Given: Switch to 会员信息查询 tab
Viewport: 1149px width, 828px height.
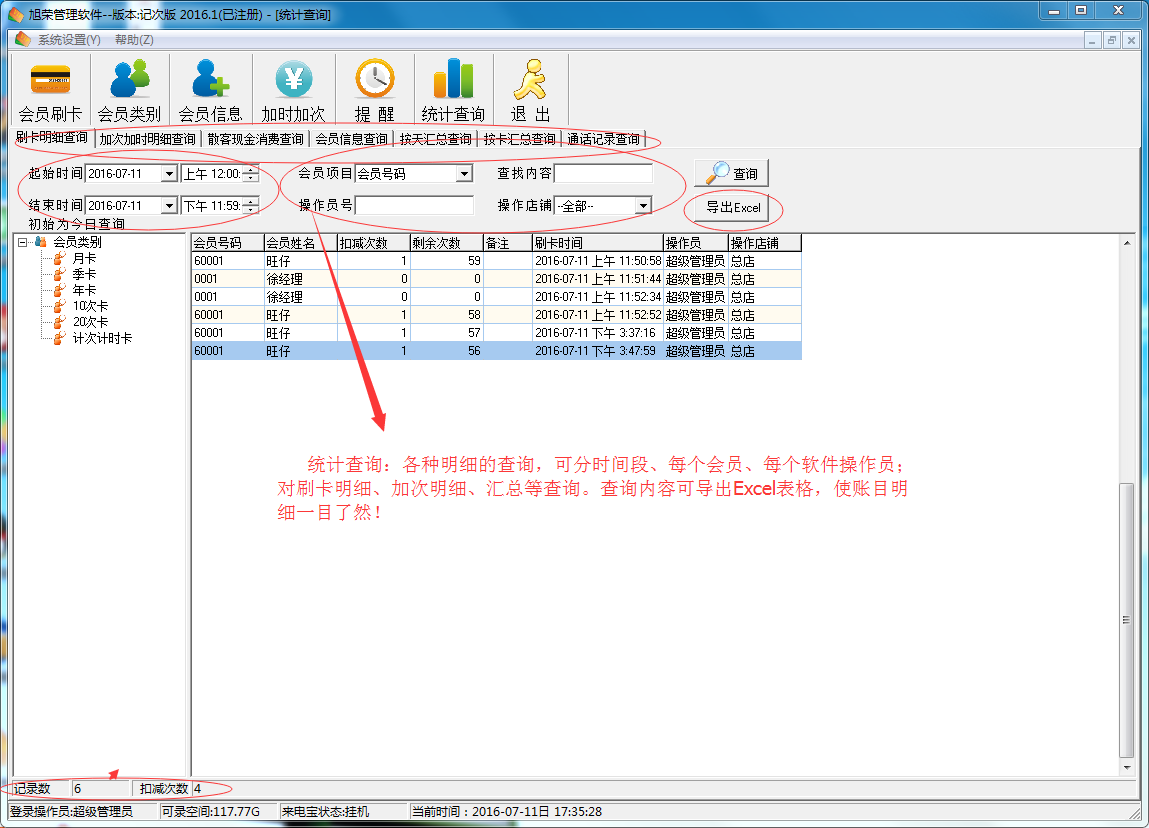Looking at the screenshot, I should (351, 139).
